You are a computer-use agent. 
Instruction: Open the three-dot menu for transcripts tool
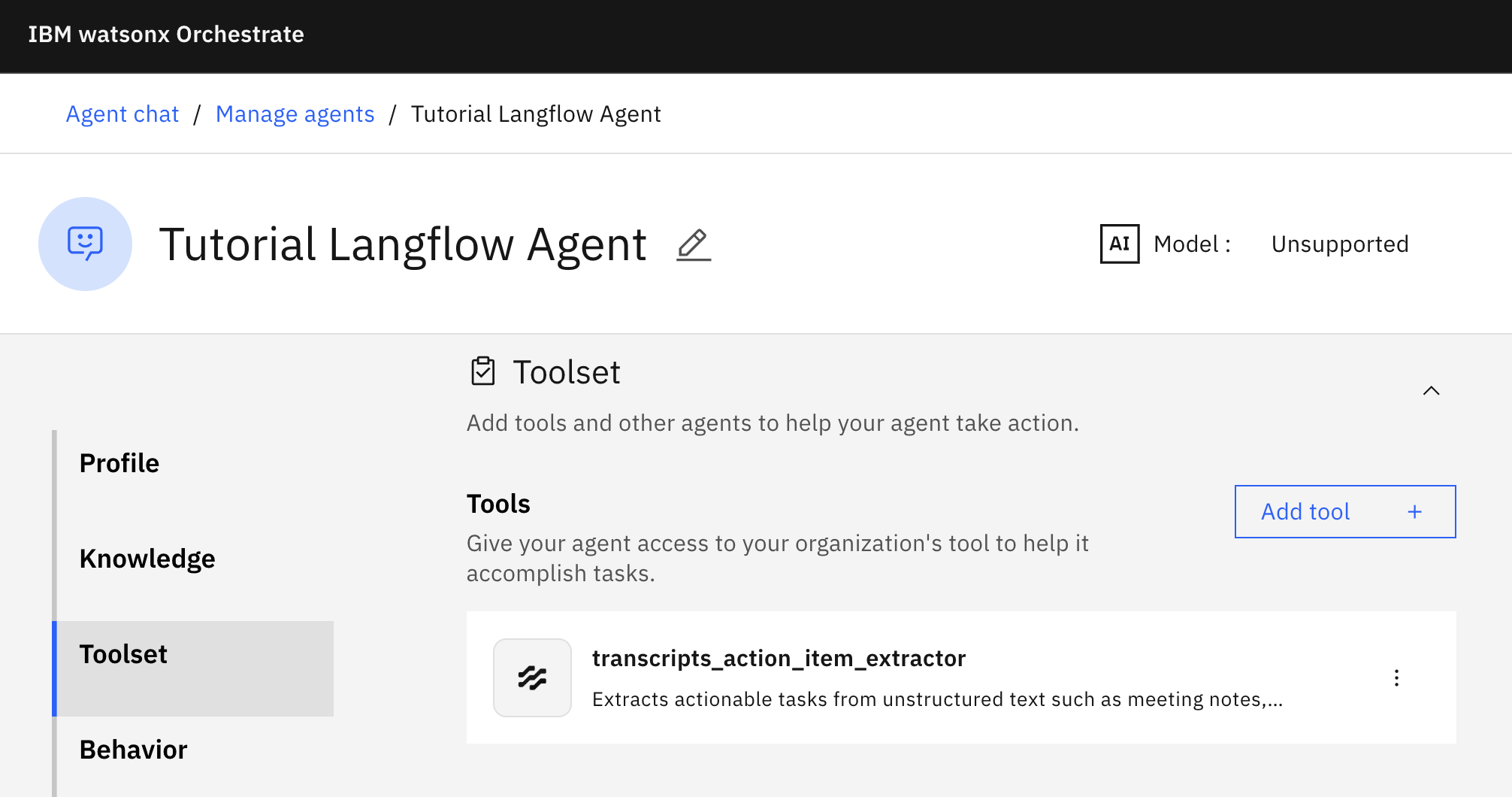(x=1396, y=678)
